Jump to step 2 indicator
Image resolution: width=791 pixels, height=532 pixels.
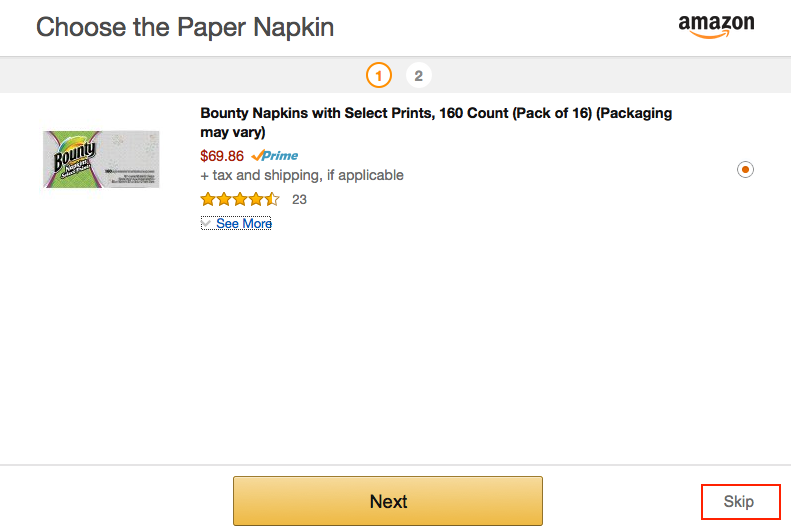coord(419,76)
